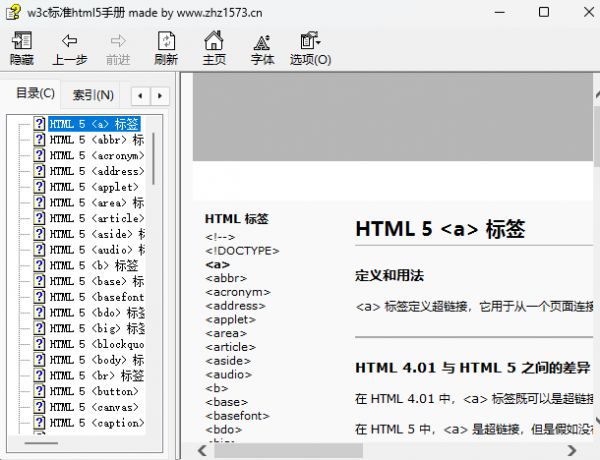Click the tab strip left scroll arrow
This screenshot has width=600, height=460.
coord(140,96)
